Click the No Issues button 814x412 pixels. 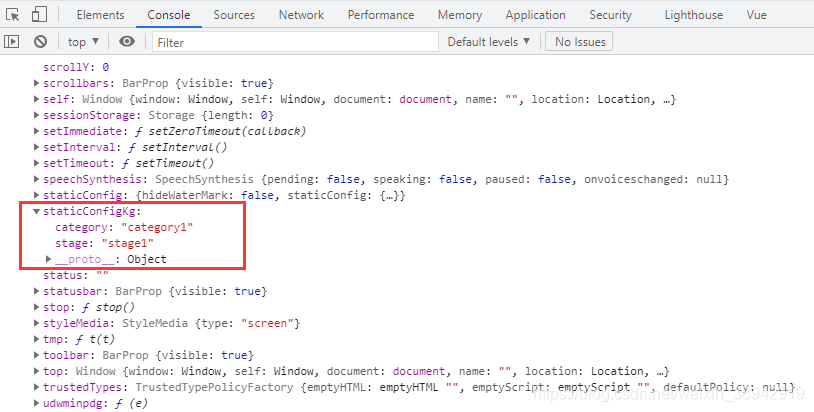(x=580, y=42)
